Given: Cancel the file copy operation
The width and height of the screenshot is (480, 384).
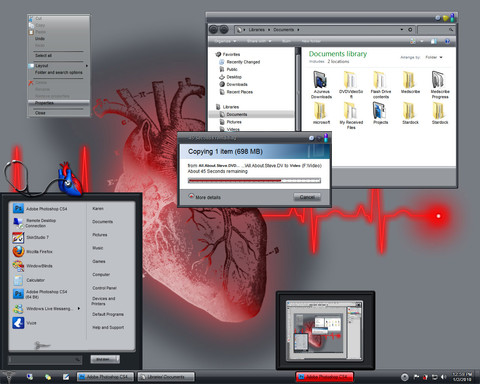Looking at the screenshot, I should pos(307,197).
